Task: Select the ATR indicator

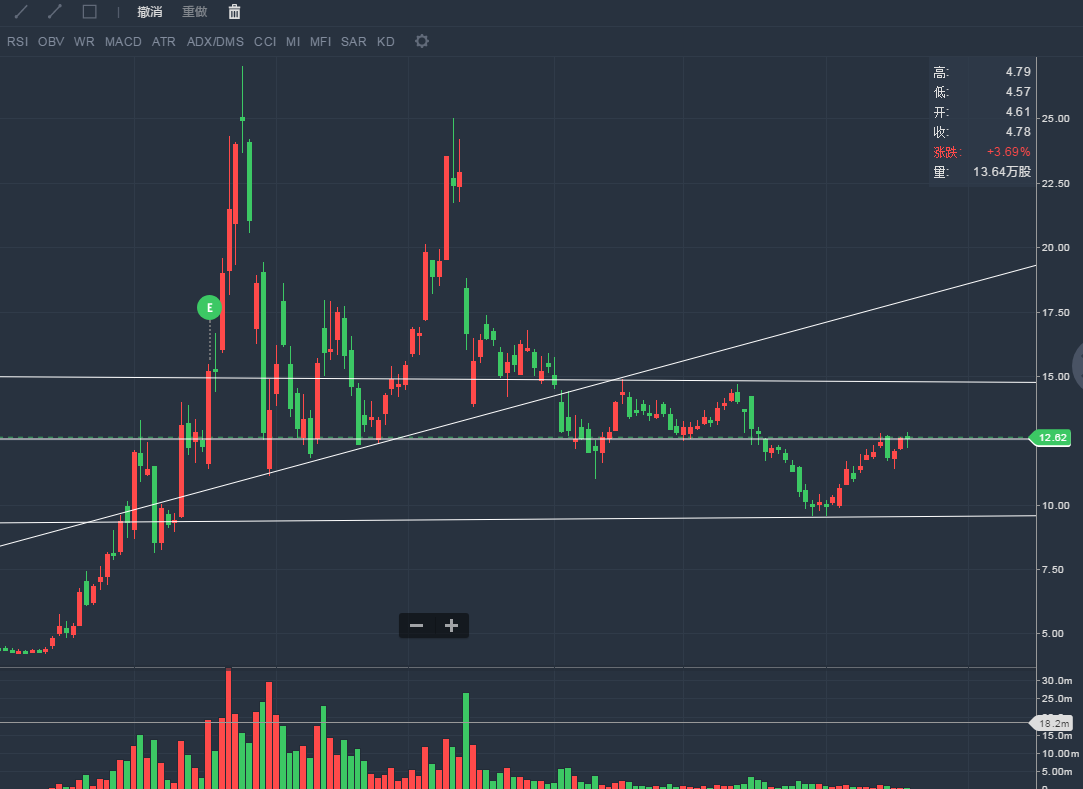Action: [x=164, y=41]
